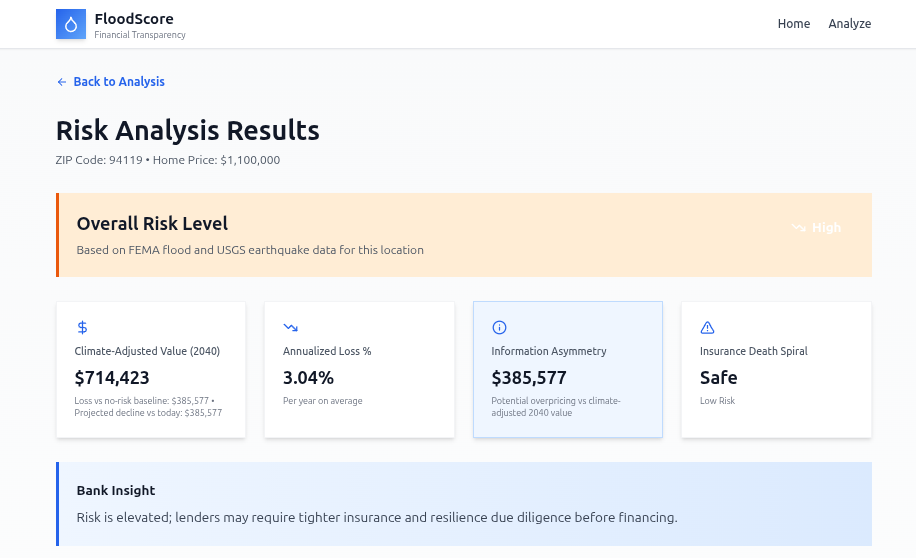Screen dimensions: 916x558
Task: Click the Overall Risk Level banner
Action: [x=464, y=235]
